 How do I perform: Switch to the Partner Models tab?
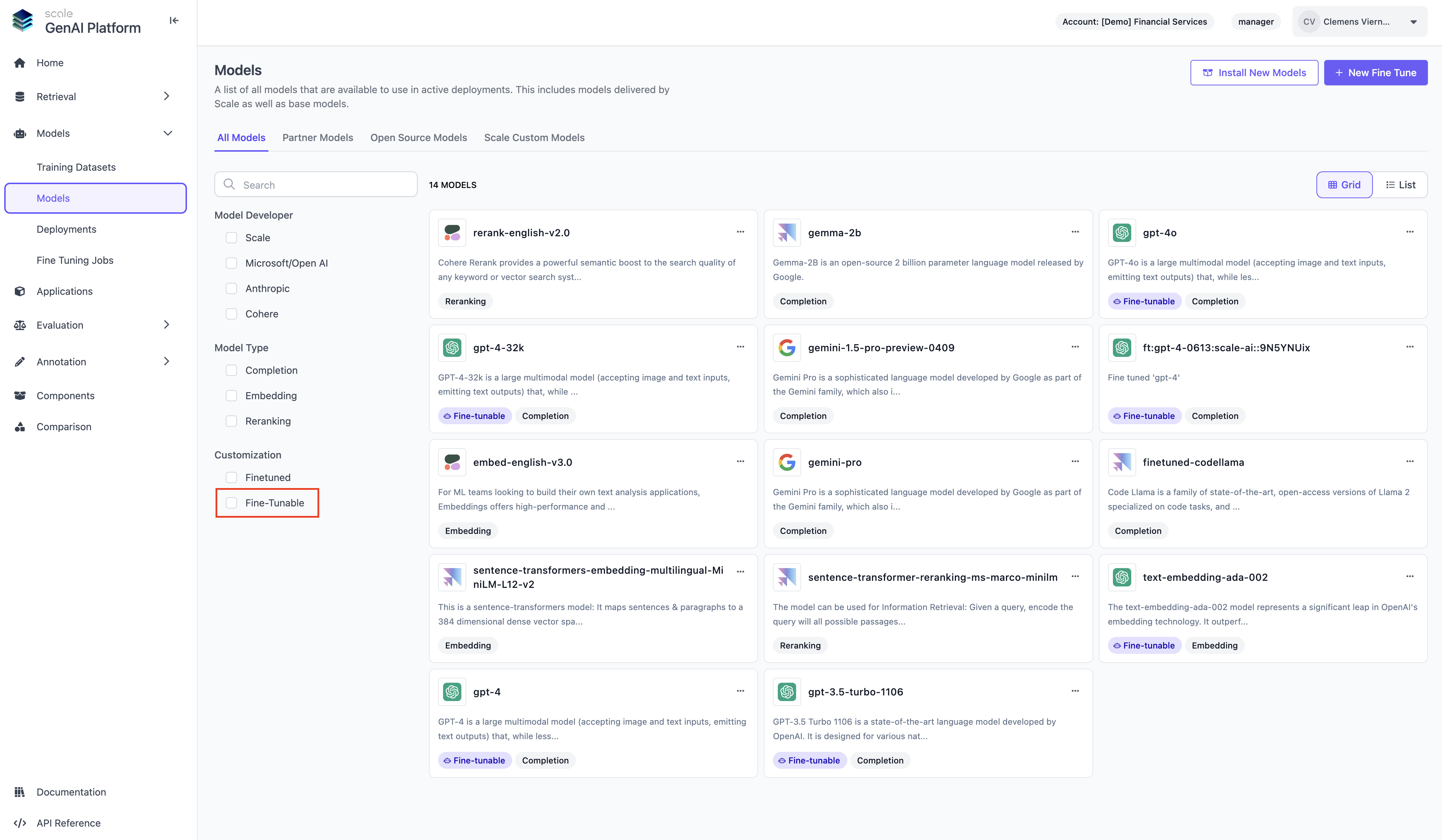(317, 137)
